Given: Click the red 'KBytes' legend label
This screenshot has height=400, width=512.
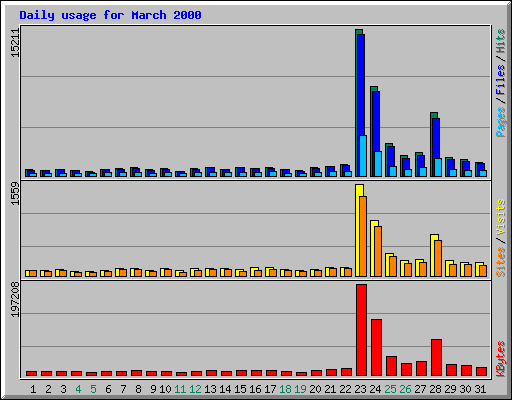Looking at the screenshot, I should pyautogui.click(x=501, y=359).
